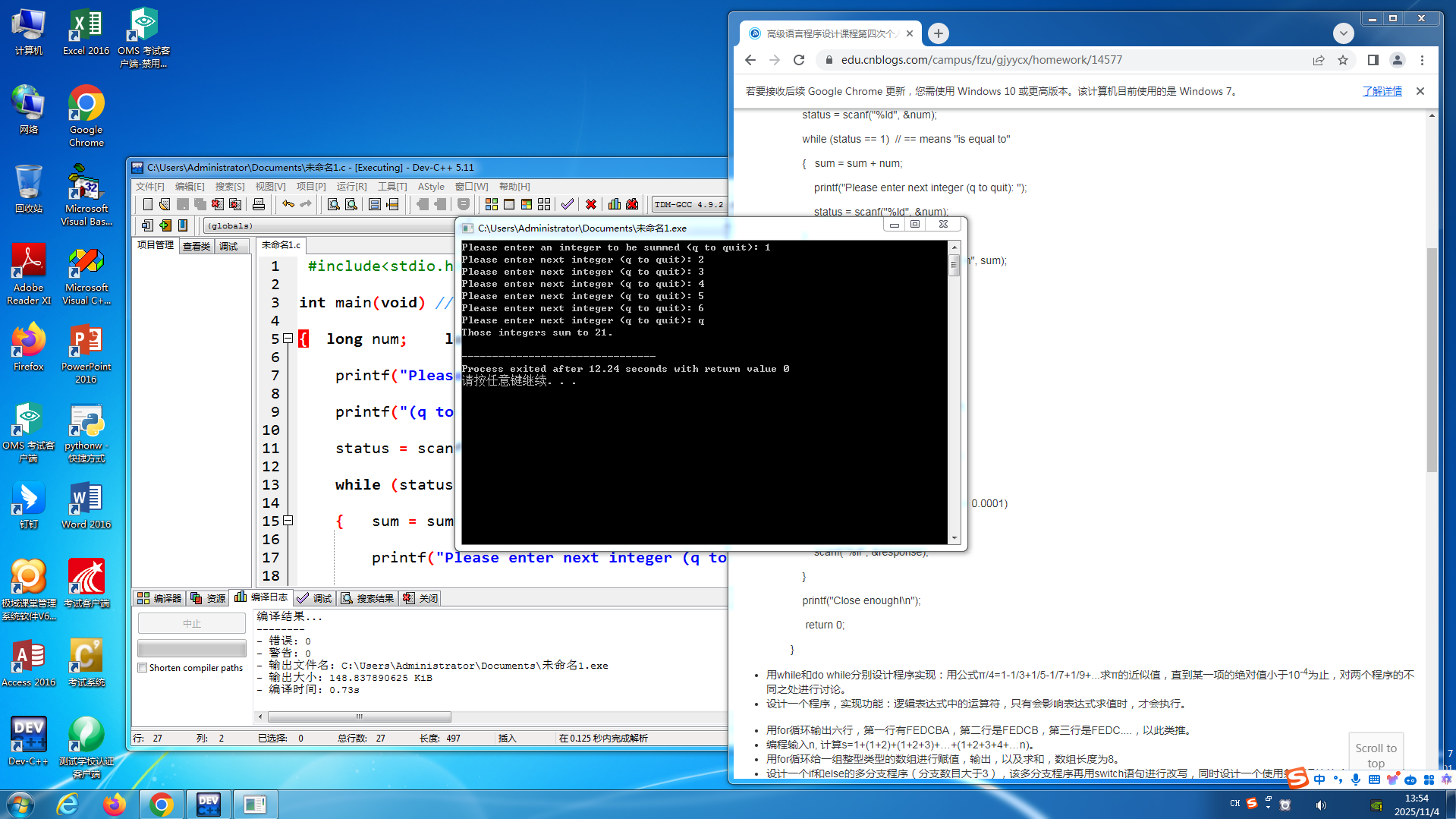The height and width of the screenshot is (819, 1456).
Task: Toggle Sogou Chinese/English mode button
Action: point(1319,780)
